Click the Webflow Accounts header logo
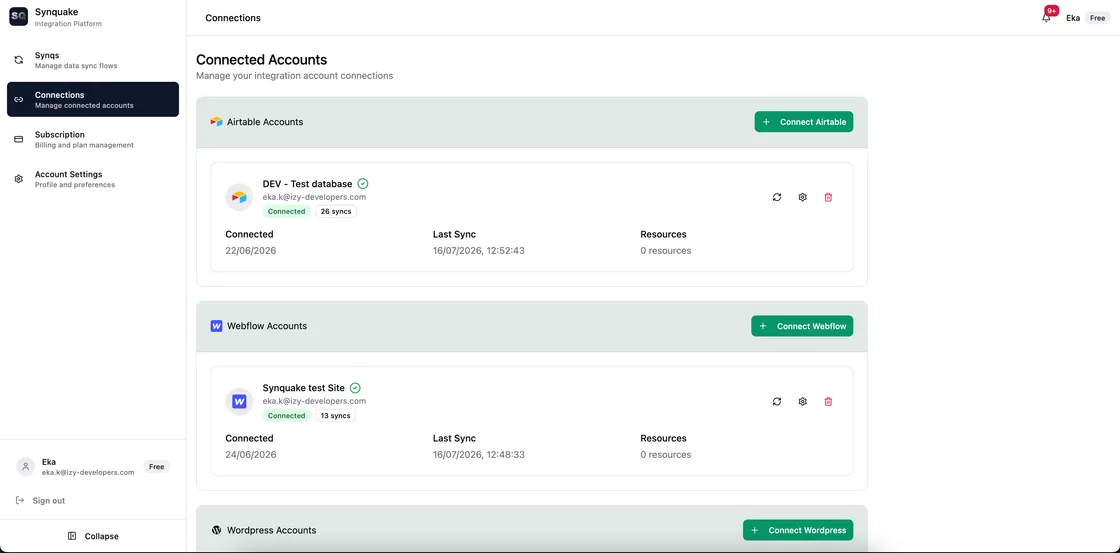 (x=216, y=326)
